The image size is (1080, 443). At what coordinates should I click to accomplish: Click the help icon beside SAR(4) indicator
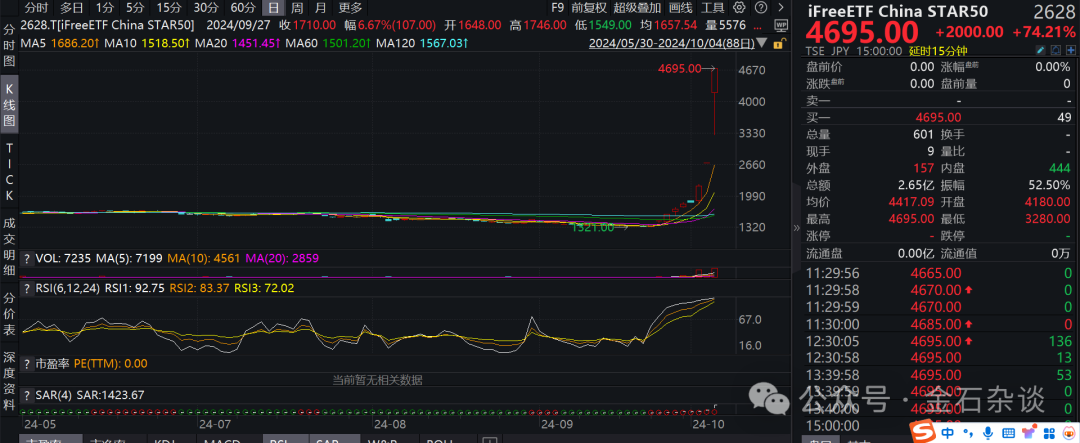click(28, 394)
